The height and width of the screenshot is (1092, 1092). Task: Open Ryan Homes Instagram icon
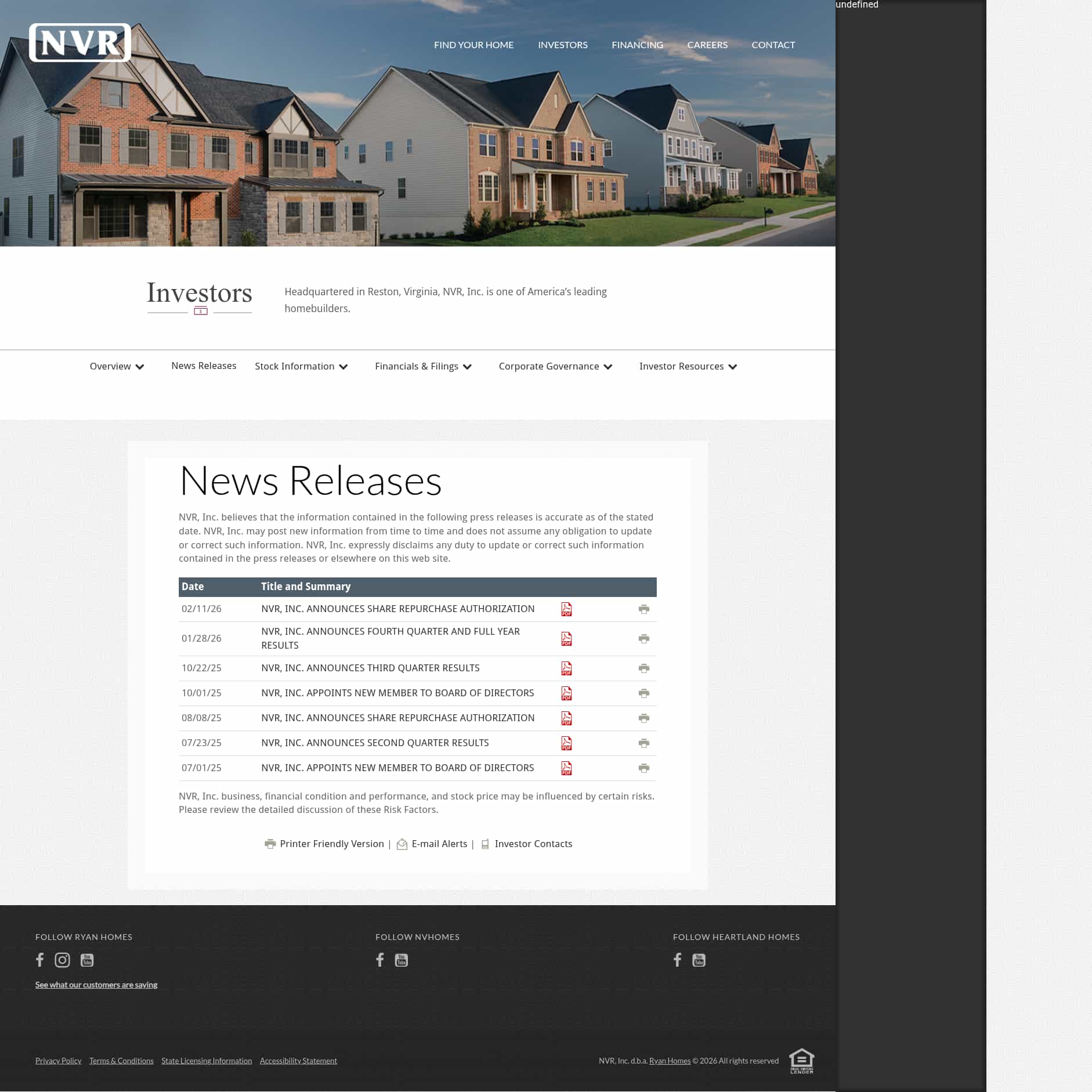(x=62, y=960)
